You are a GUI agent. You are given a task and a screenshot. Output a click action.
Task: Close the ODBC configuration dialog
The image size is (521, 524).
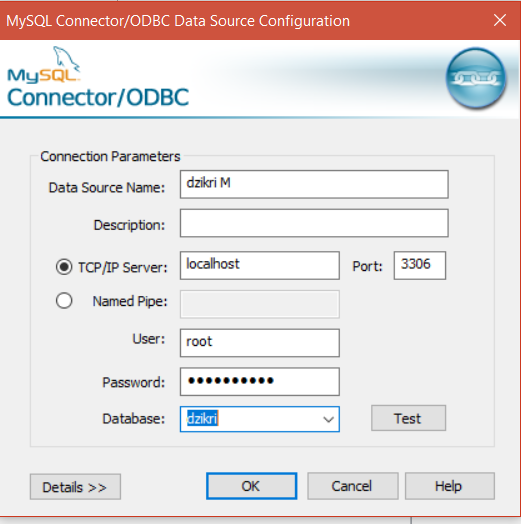point(500,20)
